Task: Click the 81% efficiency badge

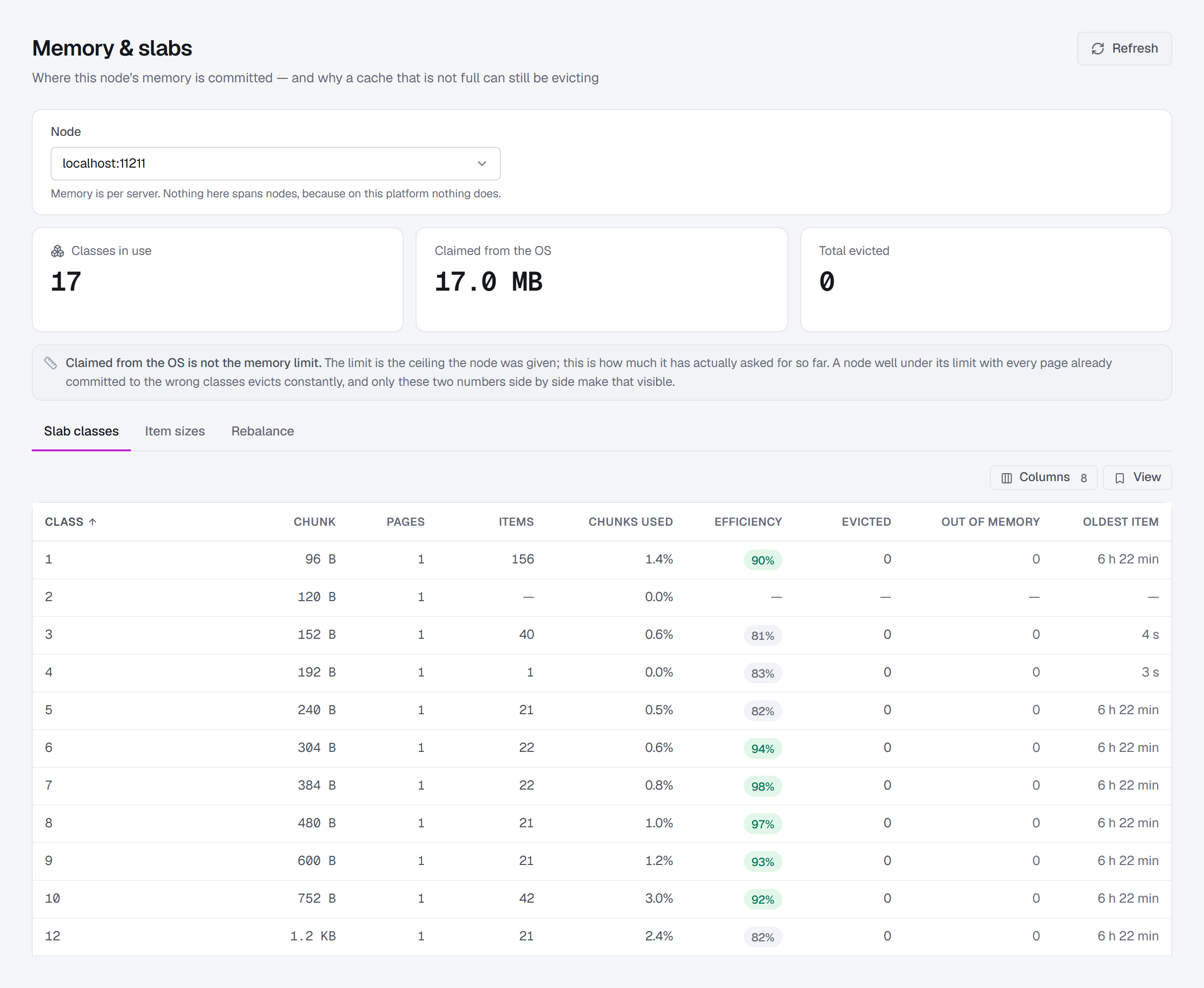Action: click(763, 635)
